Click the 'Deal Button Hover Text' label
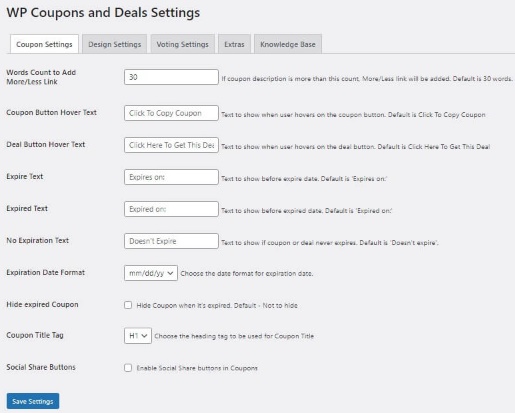The width and height of the screenshot is (515, 413). tap(46, 144)
